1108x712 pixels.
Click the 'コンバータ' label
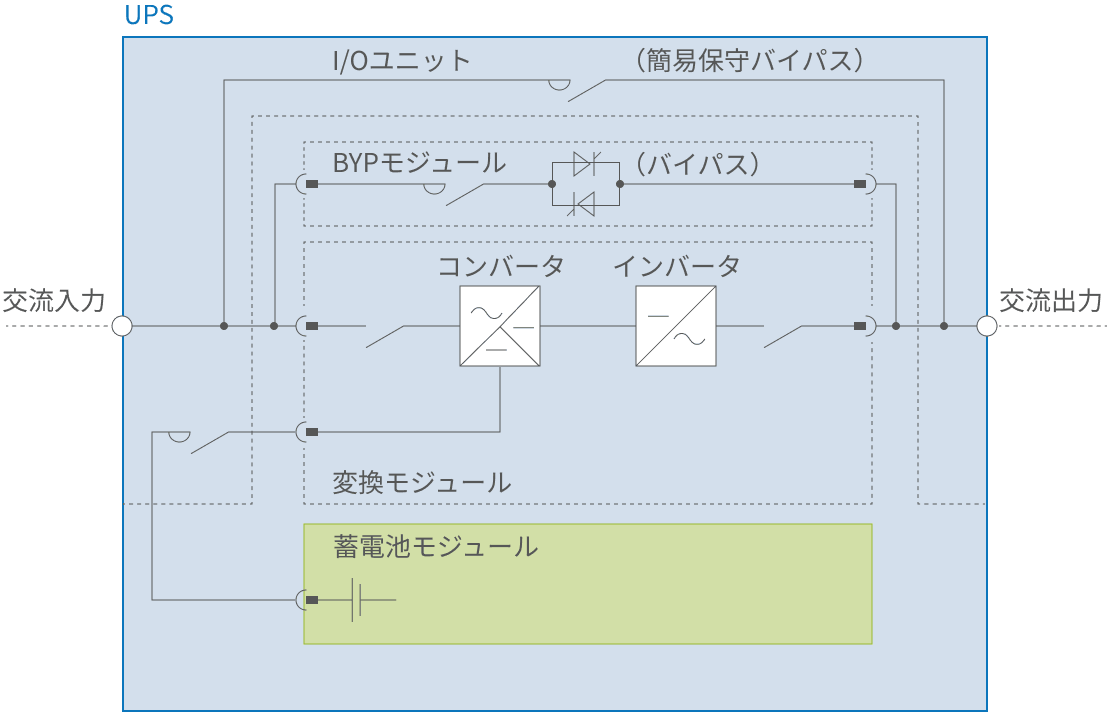(500, 266)
